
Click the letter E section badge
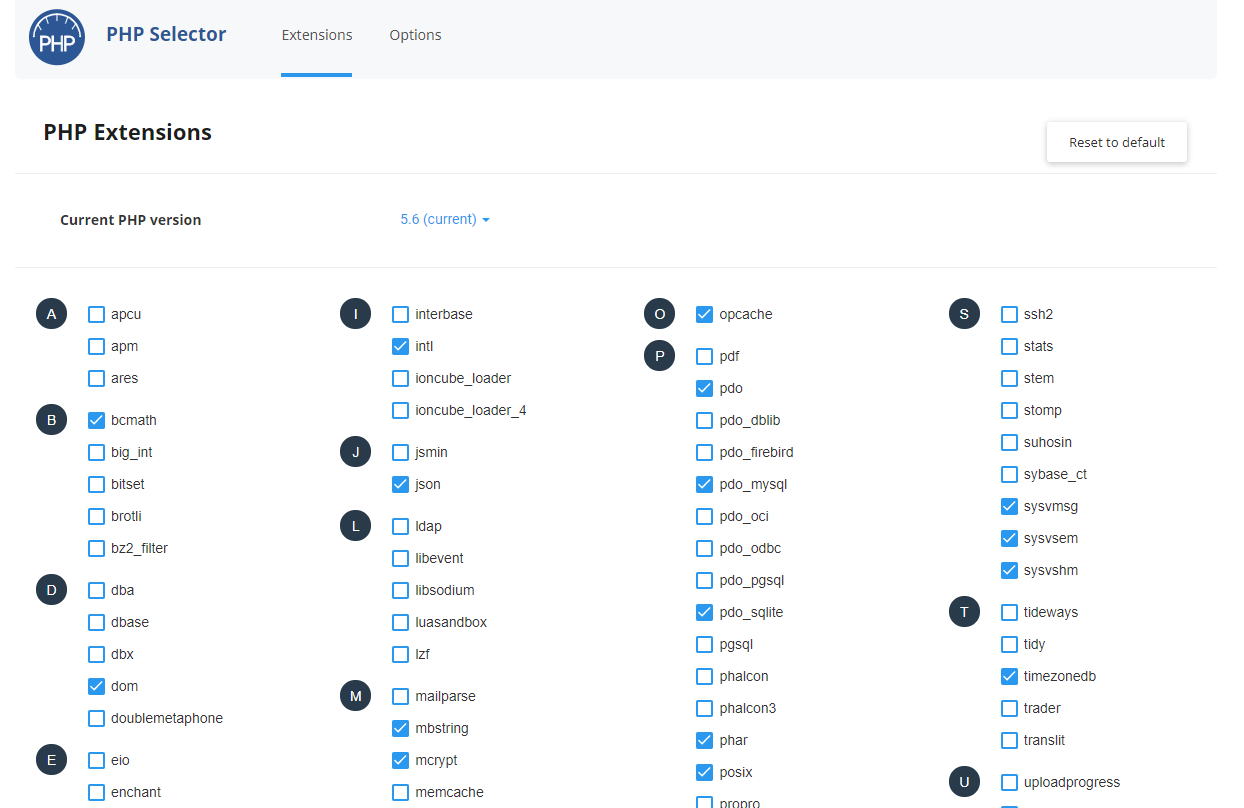[51, 759]
